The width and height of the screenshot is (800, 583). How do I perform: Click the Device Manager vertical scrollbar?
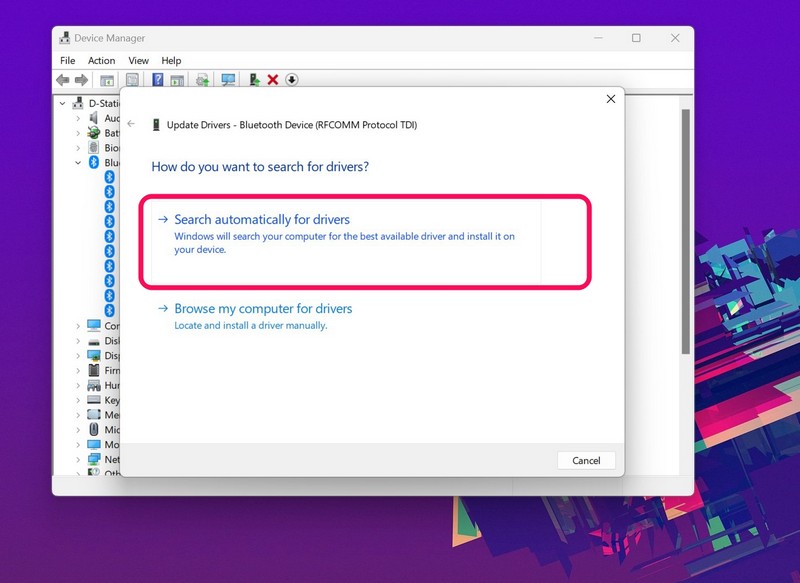685,230
